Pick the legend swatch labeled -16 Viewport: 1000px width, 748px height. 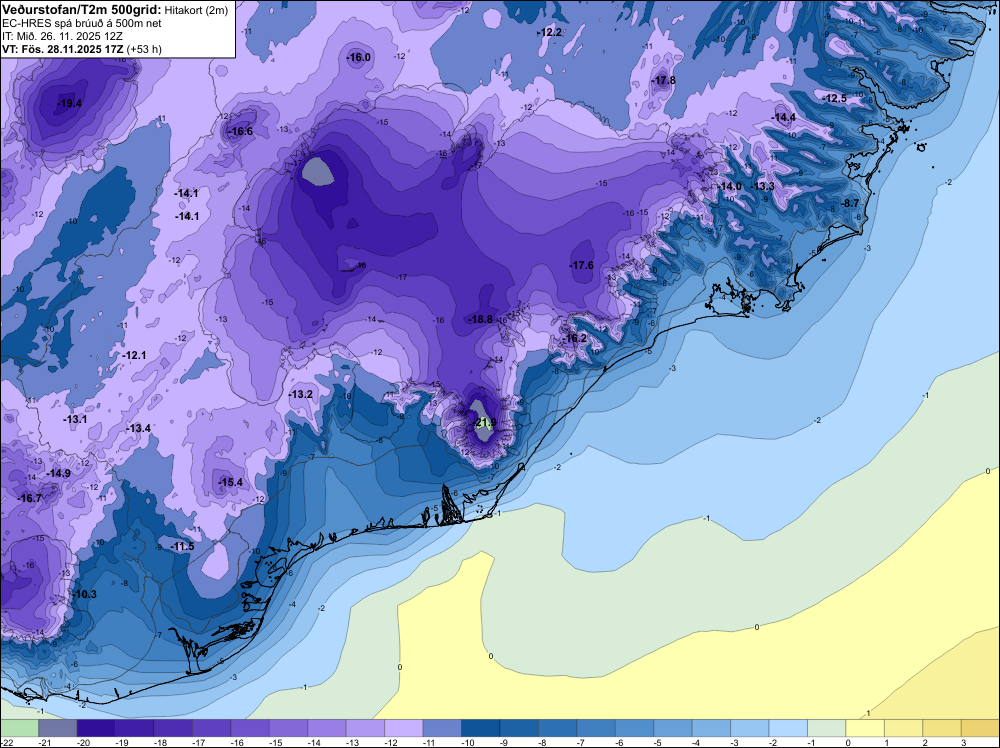click(250, 728)
